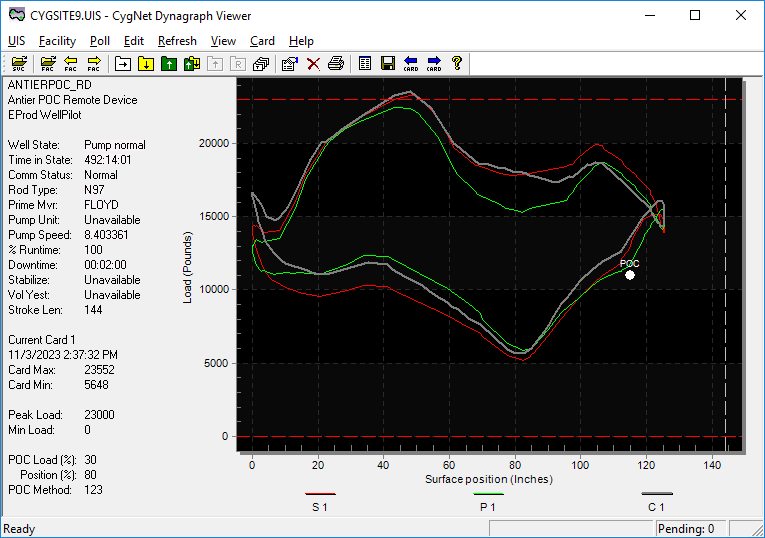Screen dimensions: 765x538
Task: Click the 'Load (Pounds)' axis label
Action: (x=187, y=267)
